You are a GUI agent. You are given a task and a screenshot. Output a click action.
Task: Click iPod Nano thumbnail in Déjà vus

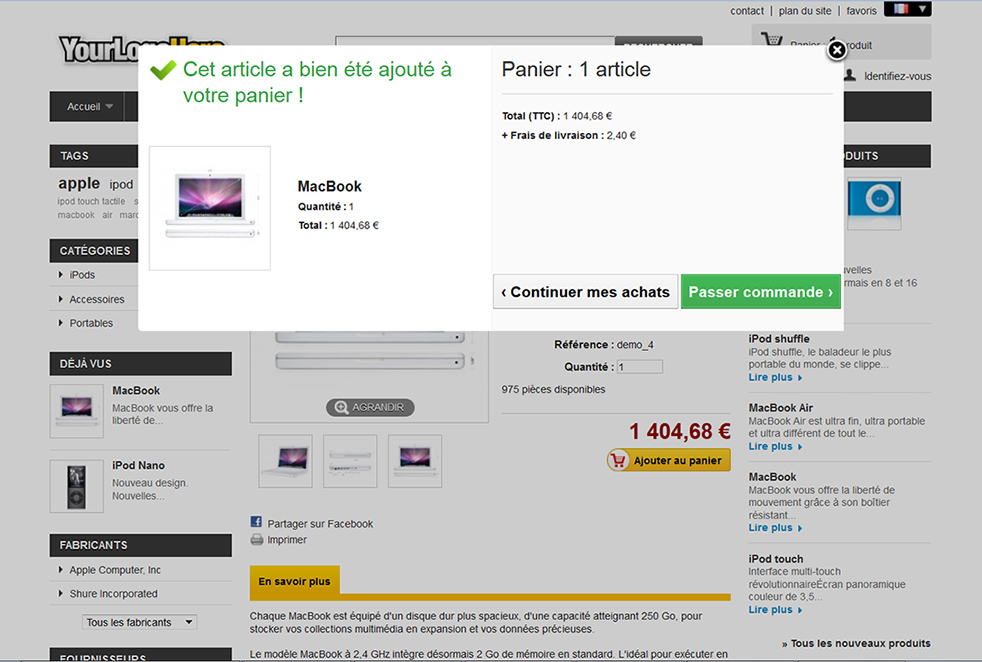click(x=76, y=486)
